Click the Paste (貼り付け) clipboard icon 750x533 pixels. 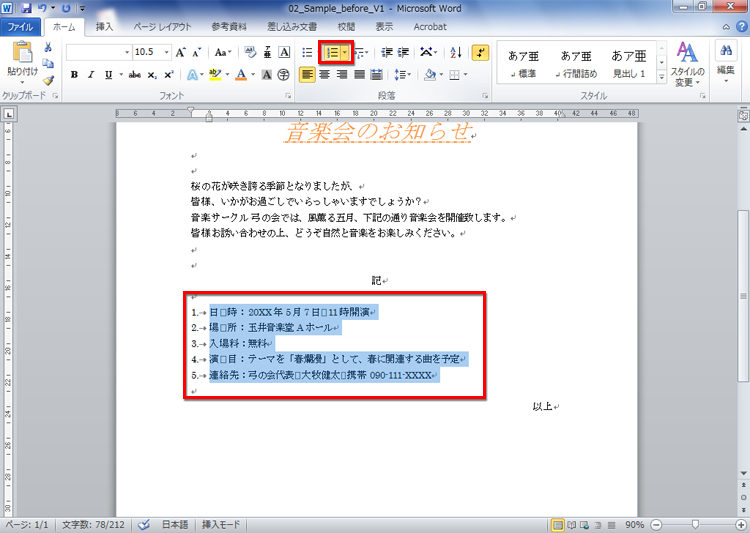[22, 53]
